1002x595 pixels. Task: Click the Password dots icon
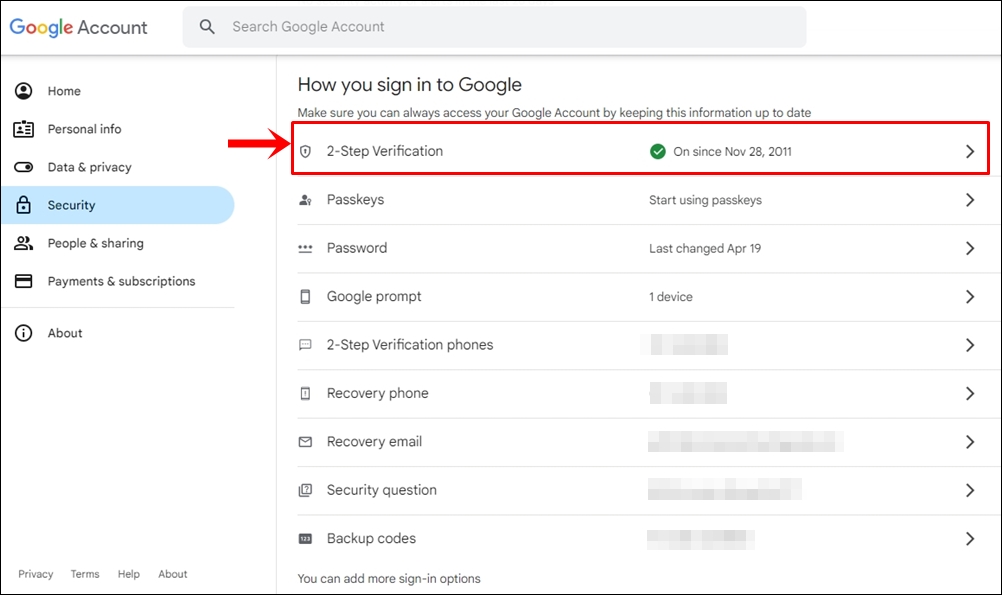tap(305, 249)
